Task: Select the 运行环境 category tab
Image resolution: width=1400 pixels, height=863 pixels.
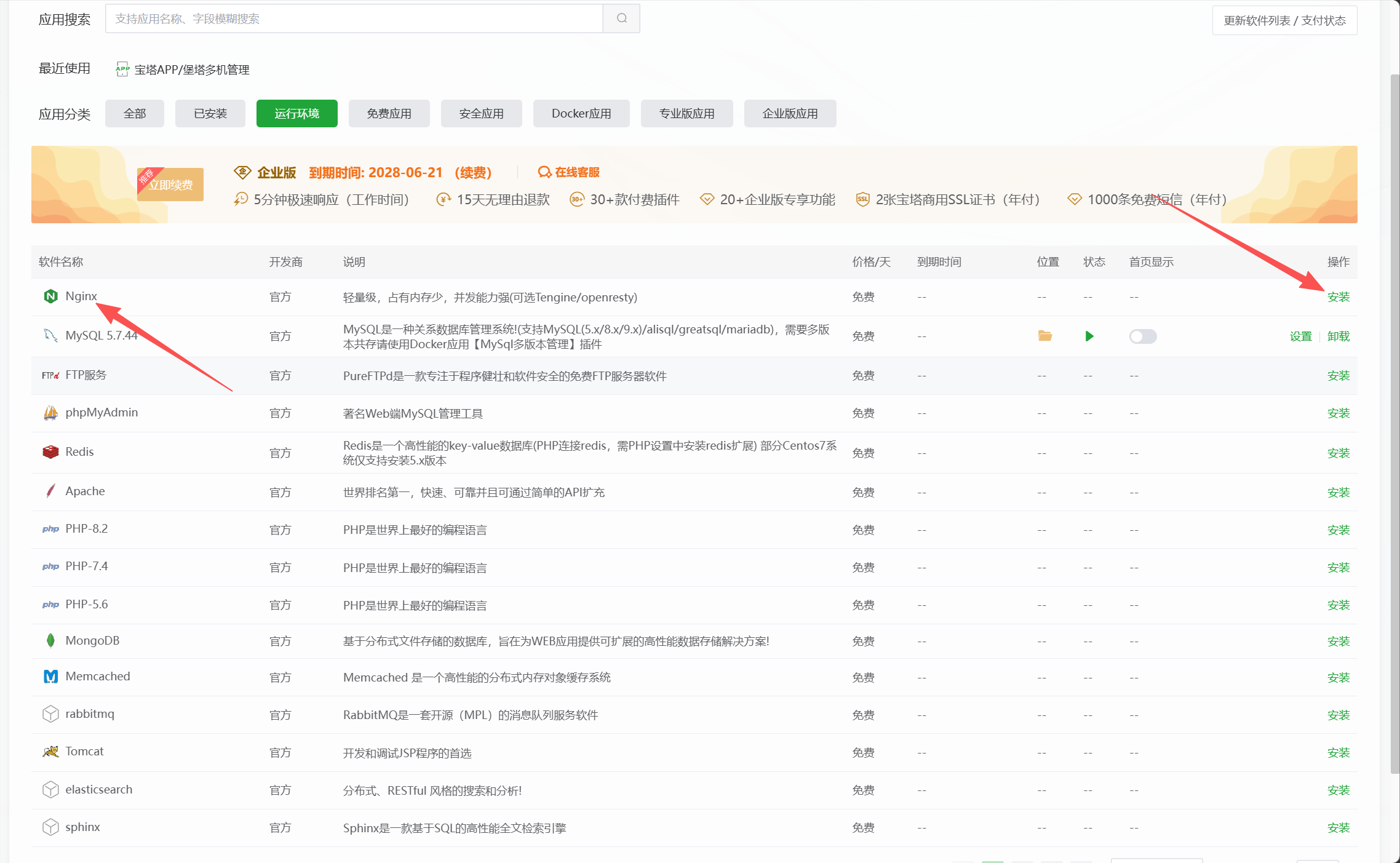Action: pyautogui.click(x=297, y=114)
